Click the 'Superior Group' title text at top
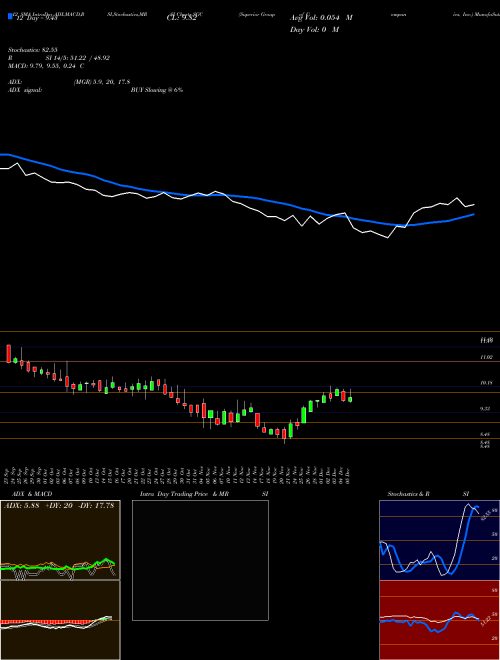 point(256,14)
